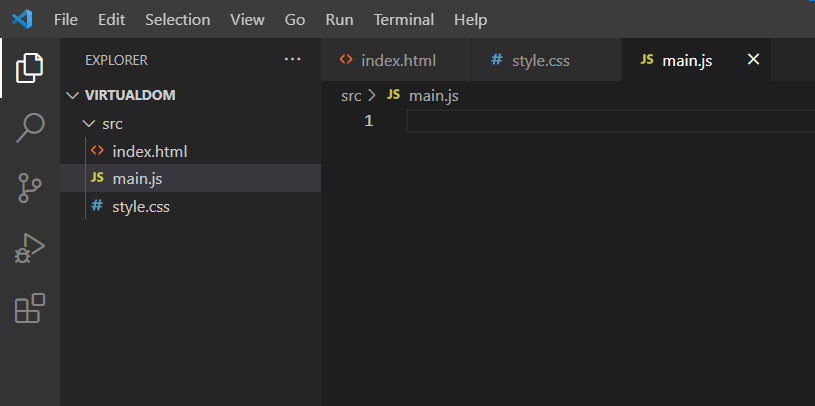815x406 pixels.
Task: Open the File menu
Action: [x=65, y=20]
